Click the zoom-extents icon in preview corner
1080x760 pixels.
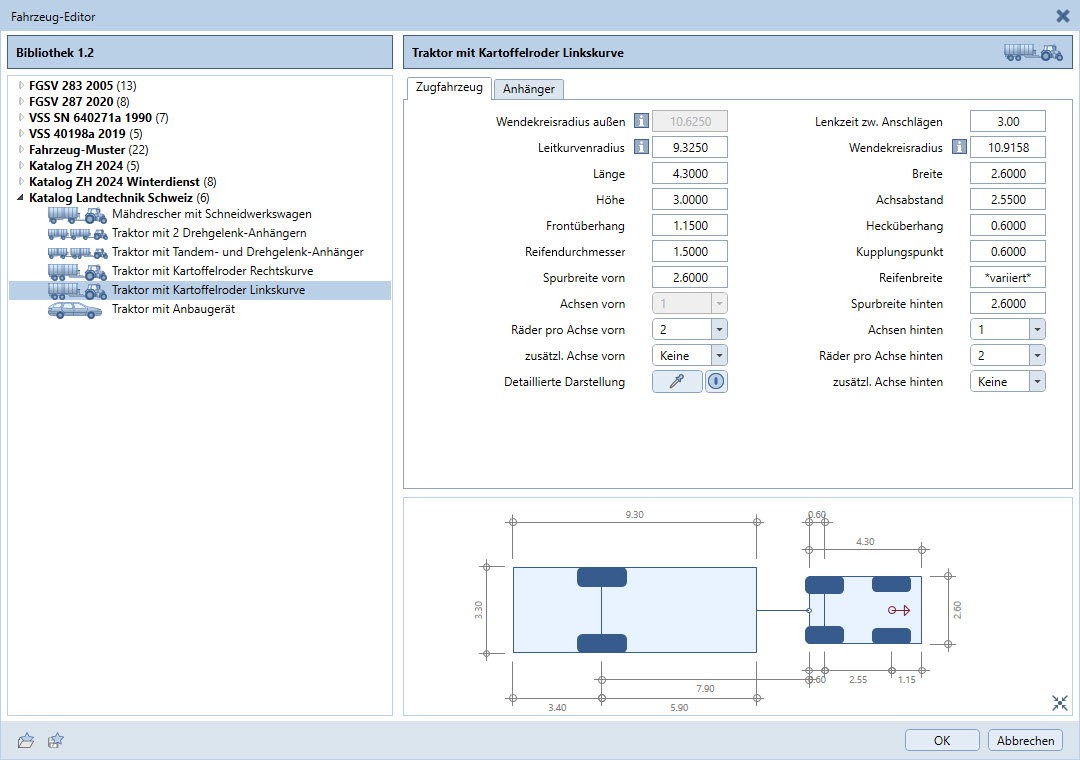1060,703
